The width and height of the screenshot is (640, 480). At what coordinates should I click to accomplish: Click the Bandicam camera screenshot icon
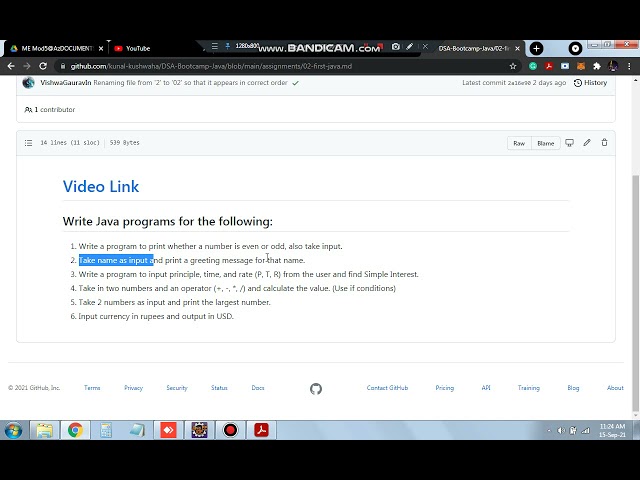pyautogui.click(x=396, y=47)
